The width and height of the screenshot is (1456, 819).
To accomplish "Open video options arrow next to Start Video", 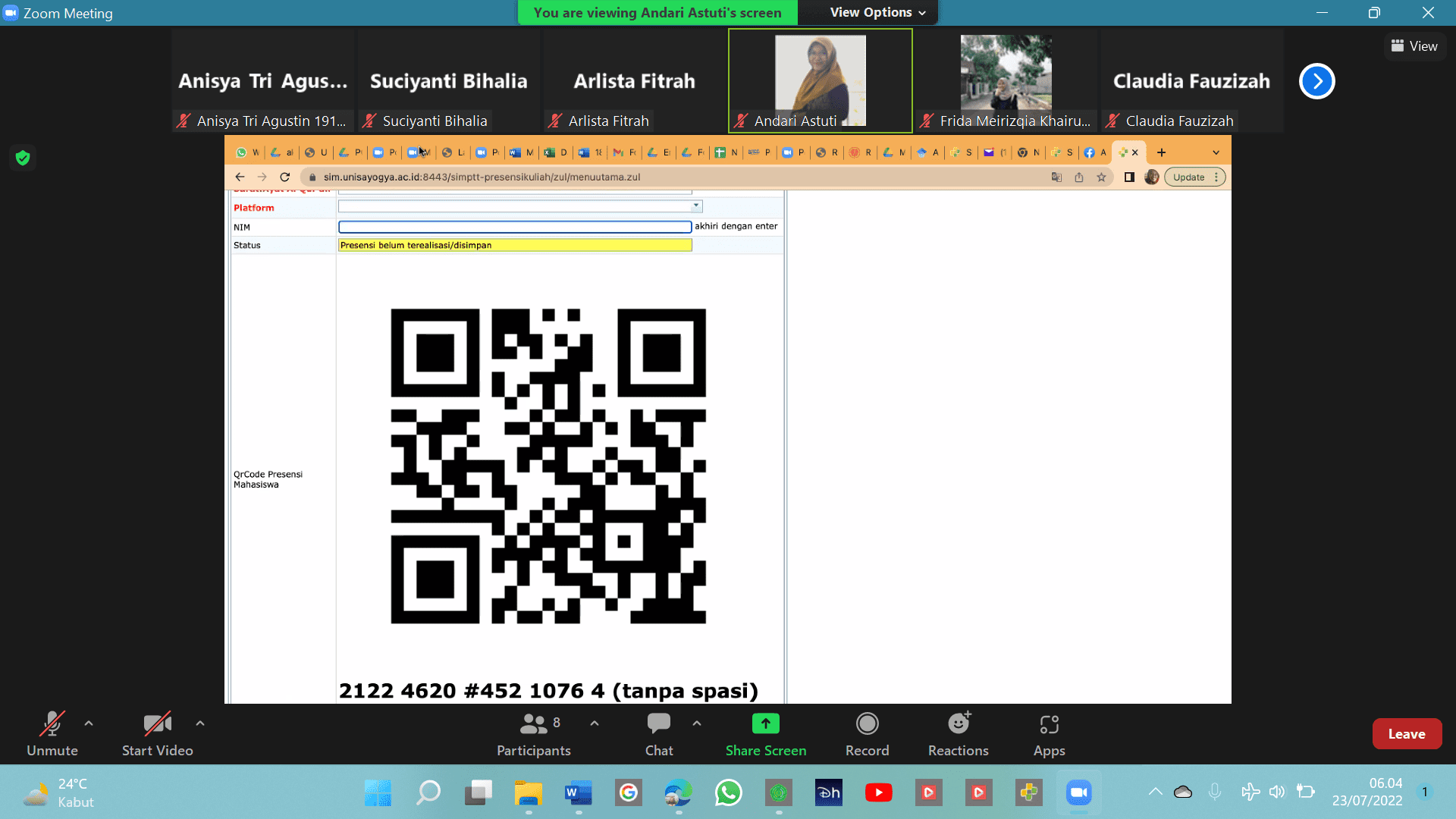I will [x=200, y=723].
